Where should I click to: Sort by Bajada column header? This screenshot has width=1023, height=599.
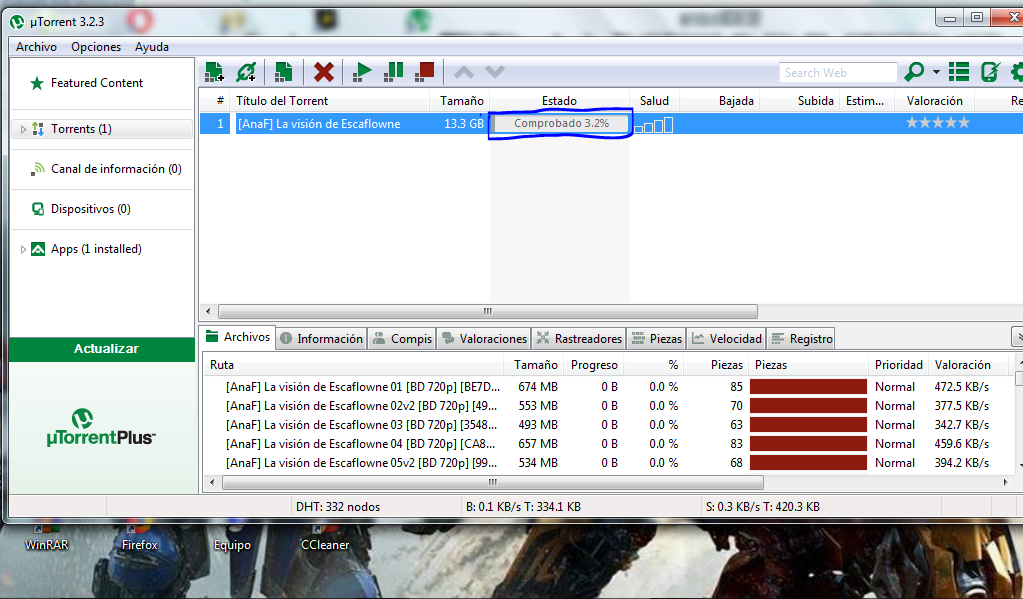coord(720,100)
